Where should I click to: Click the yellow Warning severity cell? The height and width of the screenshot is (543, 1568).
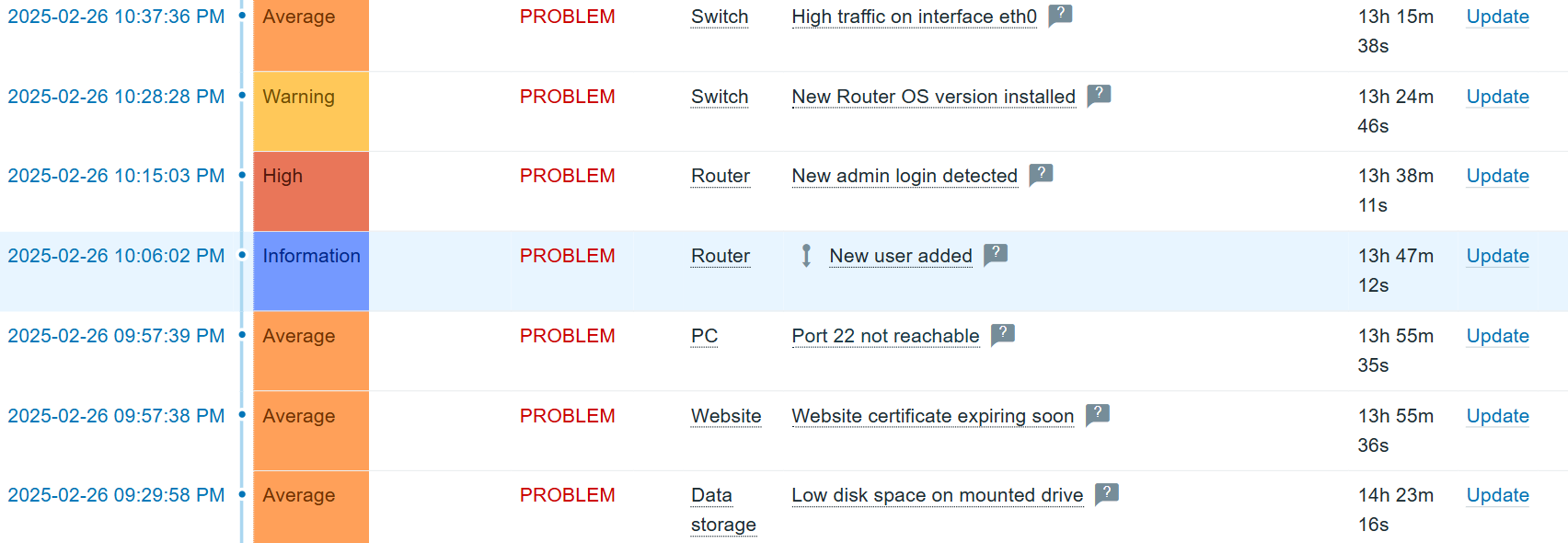[311, 111]
